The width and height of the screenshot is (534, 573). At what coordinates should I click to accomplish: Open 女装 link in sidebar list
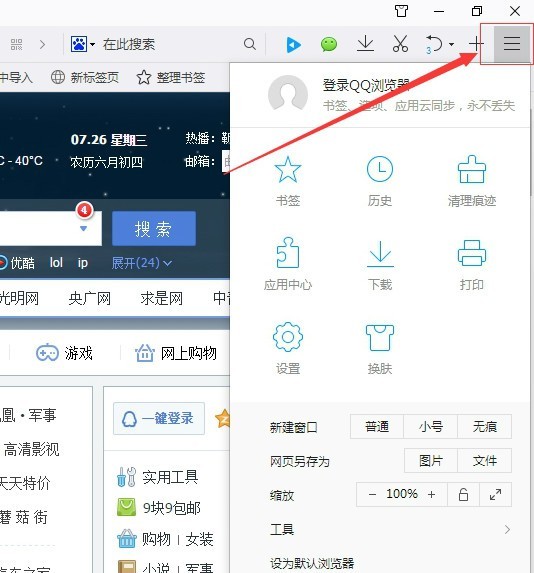click(200, 539)
